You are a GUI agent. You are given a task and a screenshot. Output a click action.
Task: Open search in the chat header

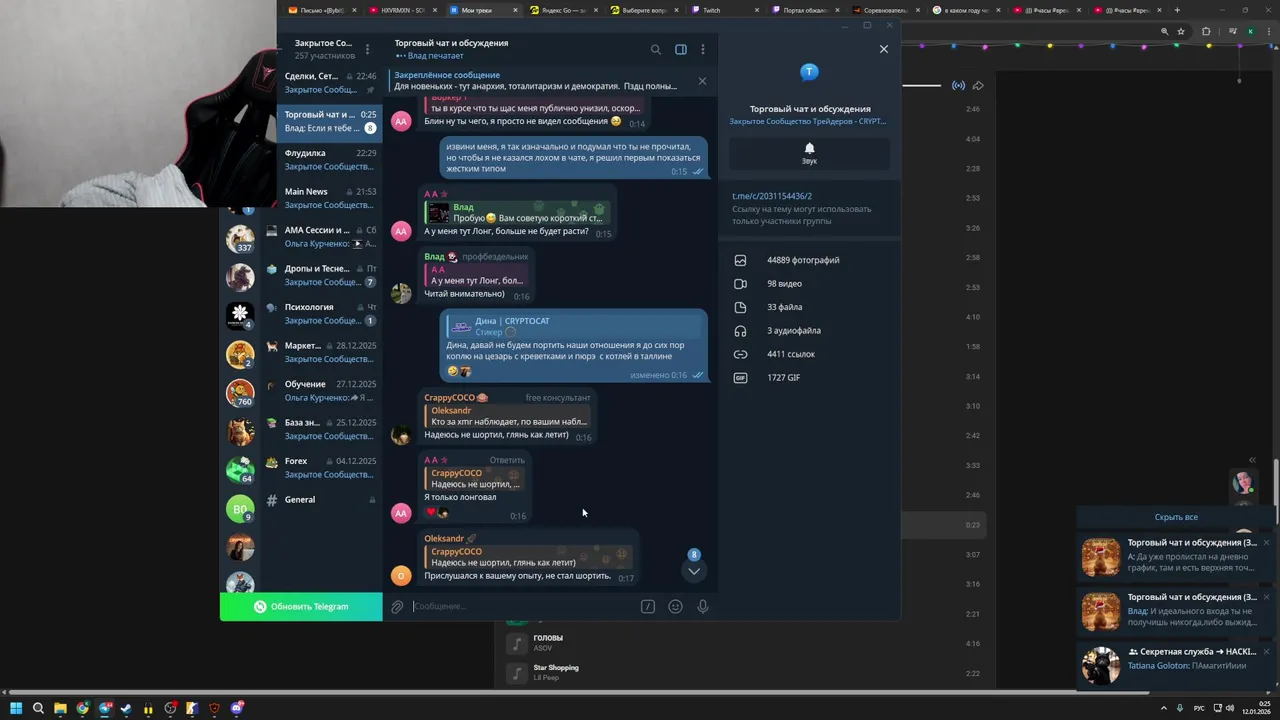point(656,49)
